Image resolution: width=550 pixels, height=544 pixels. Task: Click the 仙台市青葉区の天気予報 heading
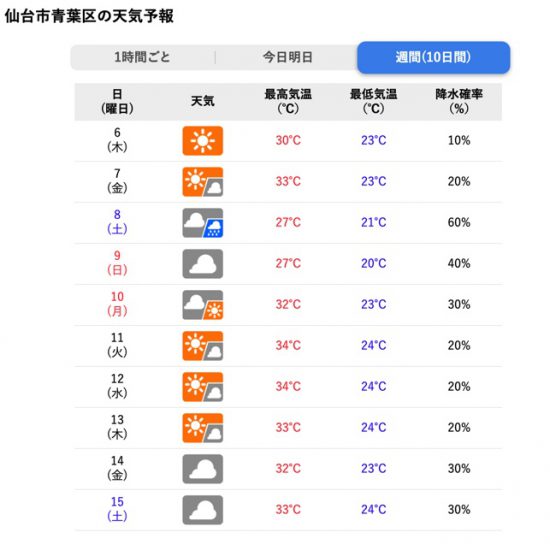pyautogui.click(x=89, y=16)
